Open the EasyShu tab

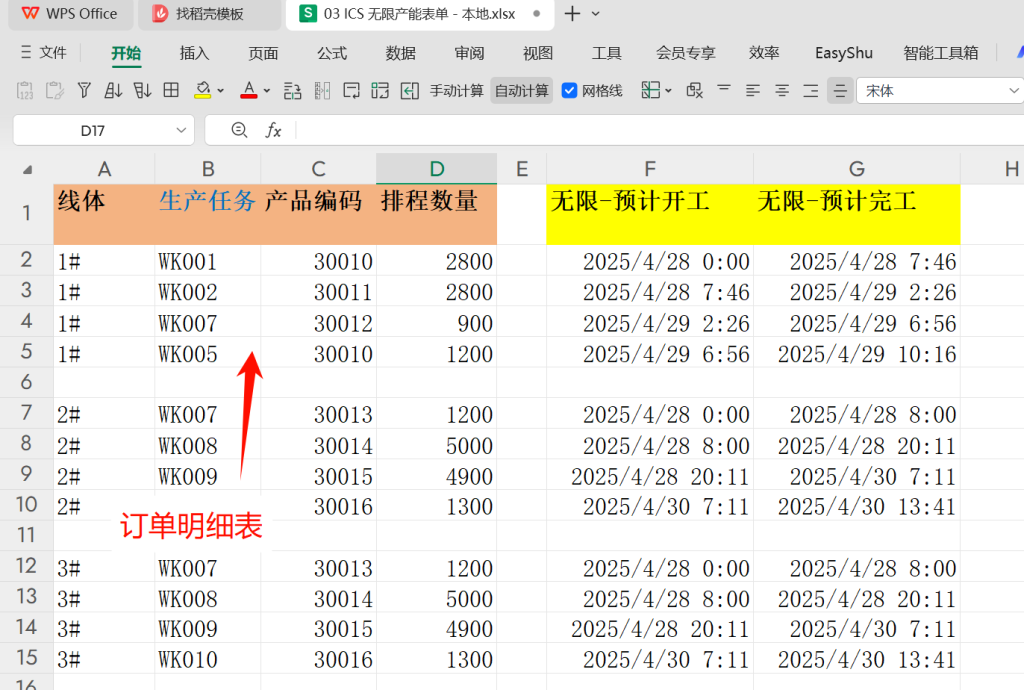pyautogui.click(x=844, y=53)
